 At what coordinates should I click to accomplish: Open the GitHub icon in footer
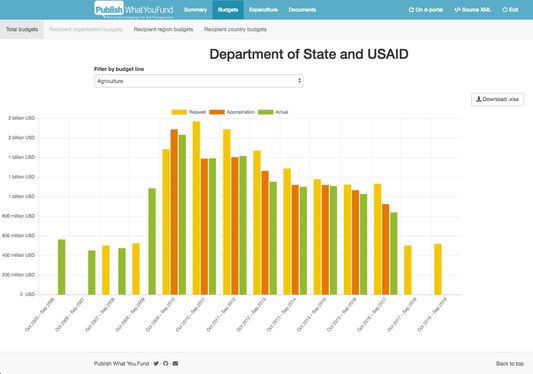[x=166, y=363]
